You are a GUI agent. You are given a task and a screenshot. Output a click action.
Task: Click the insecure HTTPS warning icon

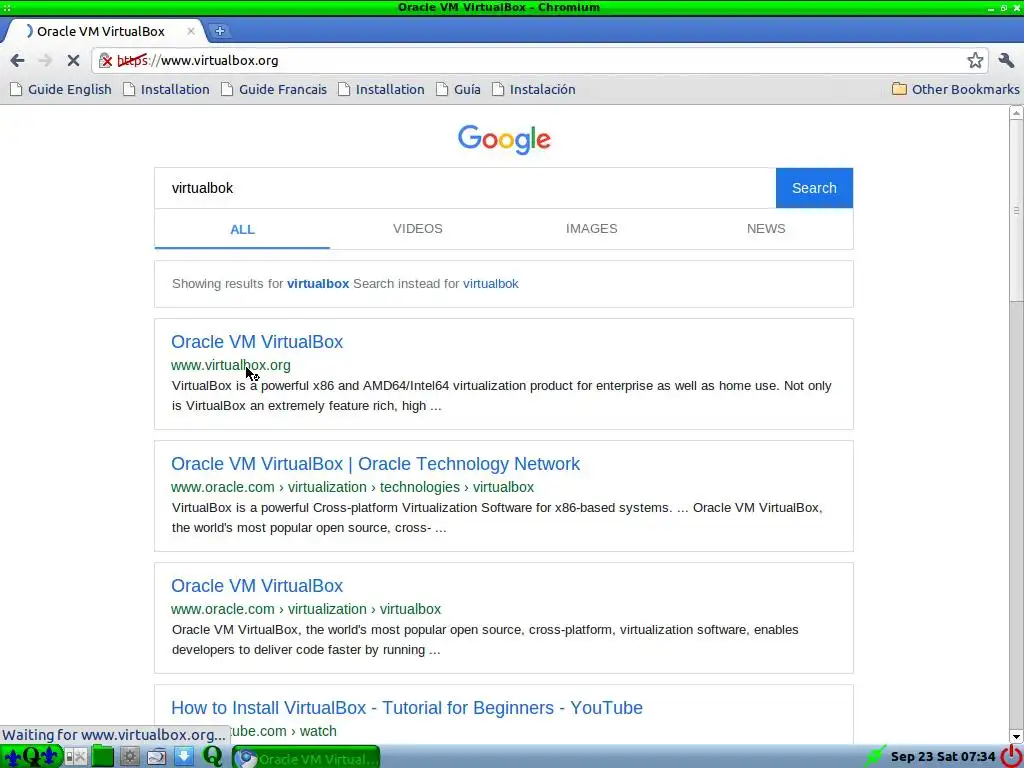coord(105,61)
